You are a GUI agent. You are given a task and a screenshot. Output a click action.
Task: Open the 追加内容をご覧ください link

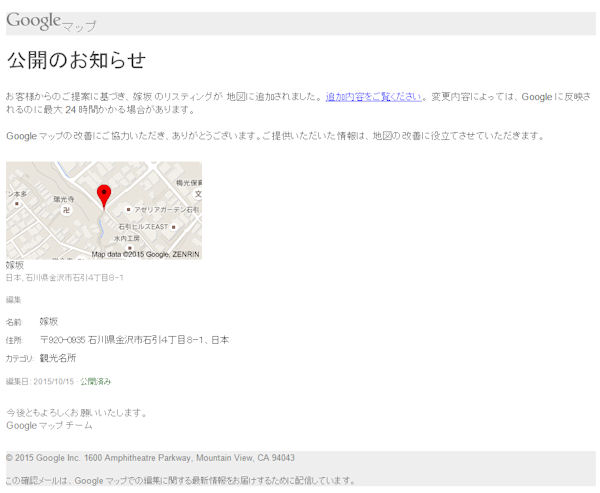tap(373, 97)
